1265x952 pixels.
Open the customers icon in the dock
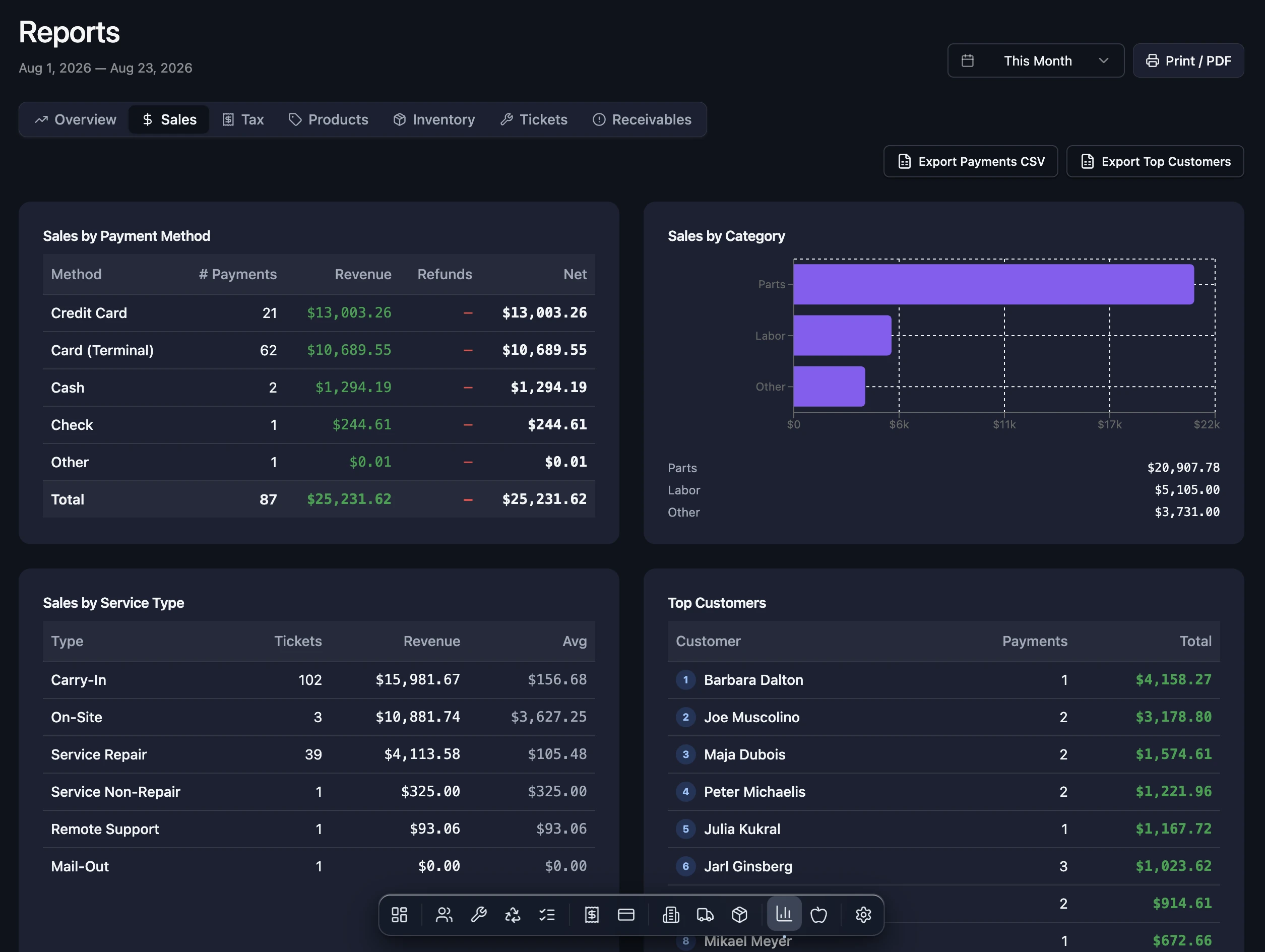point(445,915)
